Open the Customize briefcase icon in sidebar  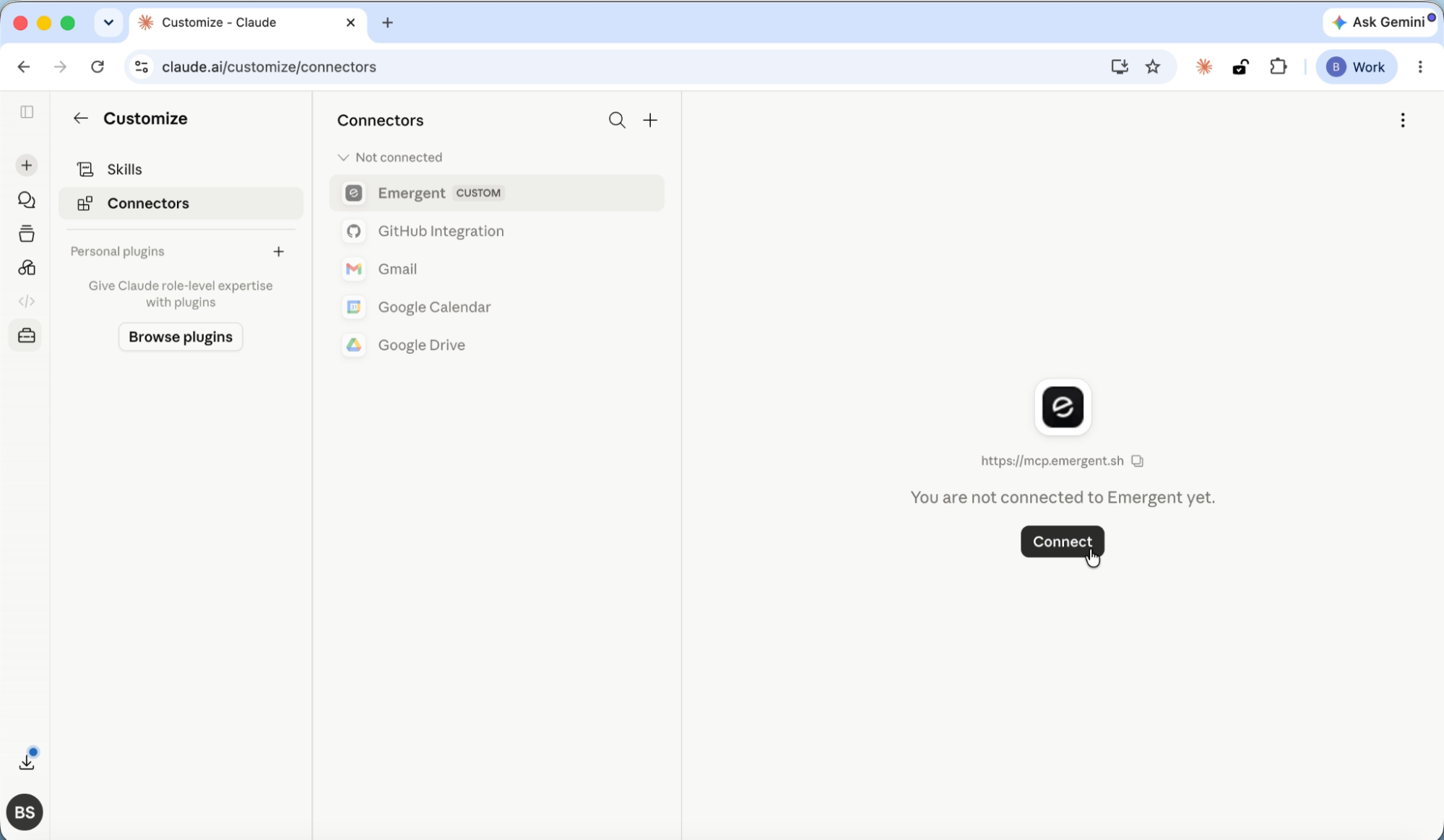(27, 336)
